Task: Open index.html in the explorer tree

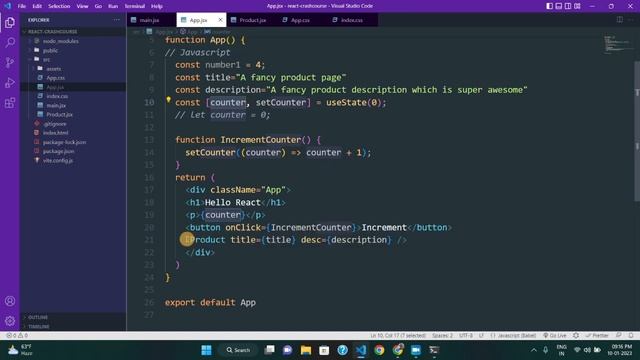Action: click(x=56, y=133)
